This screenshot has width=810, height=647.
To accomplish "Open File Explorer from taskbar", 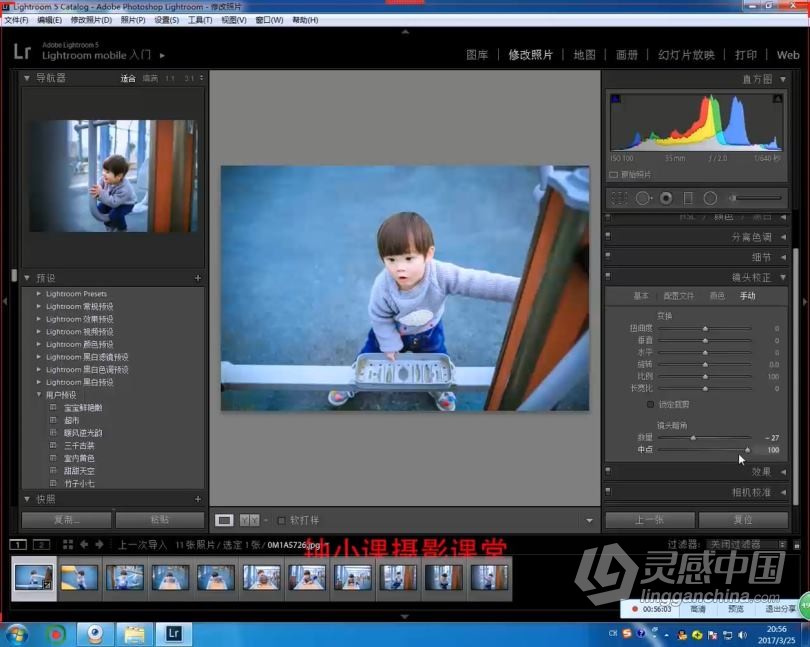I will click(134, 634).
